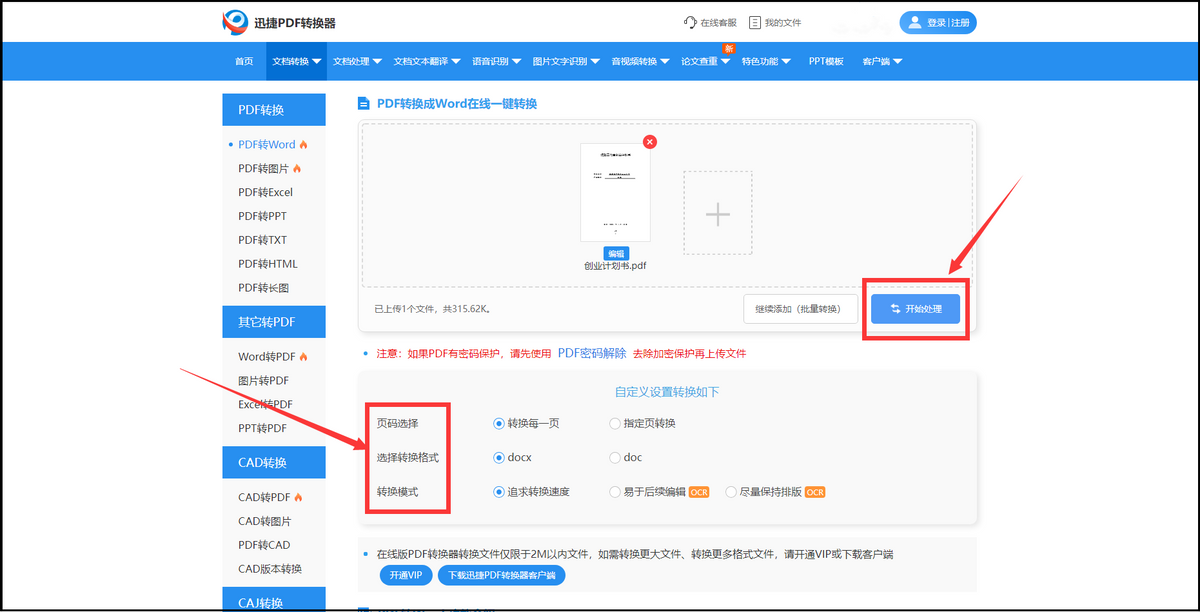The width and height of the screenshot is (1200, 612).
Task: Remove the uploaded file via red X
Action: (x=650, y=142)
